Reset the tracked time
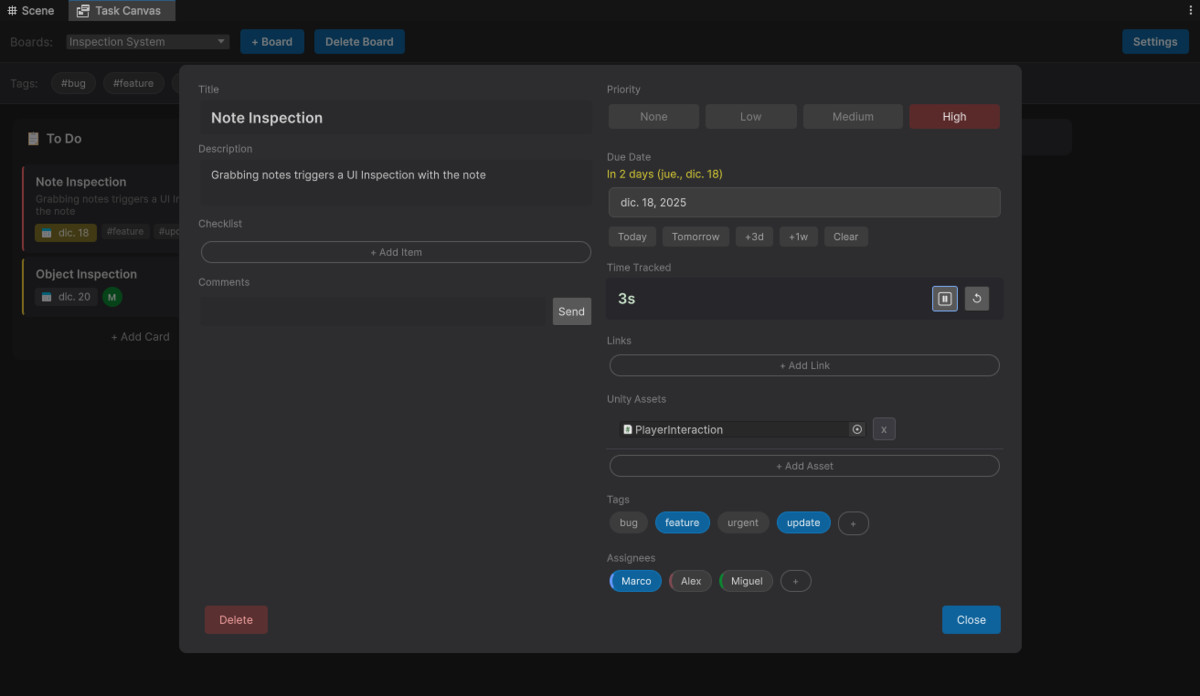1200x696 pixels. coord(976,299)
